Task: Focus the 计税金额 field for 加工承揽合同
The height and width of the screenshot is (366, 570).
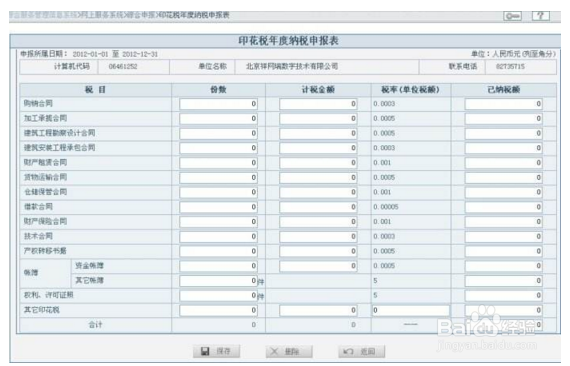Action: (x=318, y=119)
